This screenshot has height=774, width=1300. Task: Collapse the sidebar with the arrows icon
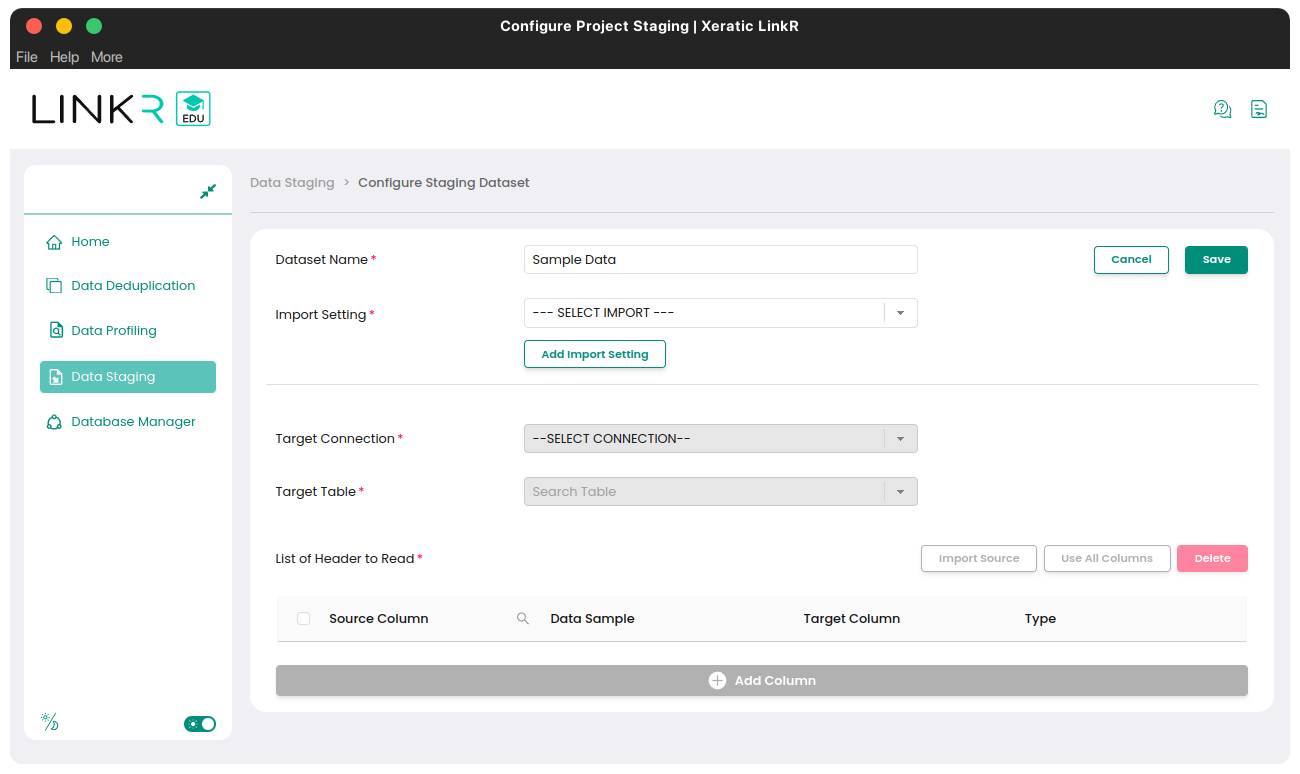pyautogui.click(x=208, y=191)
